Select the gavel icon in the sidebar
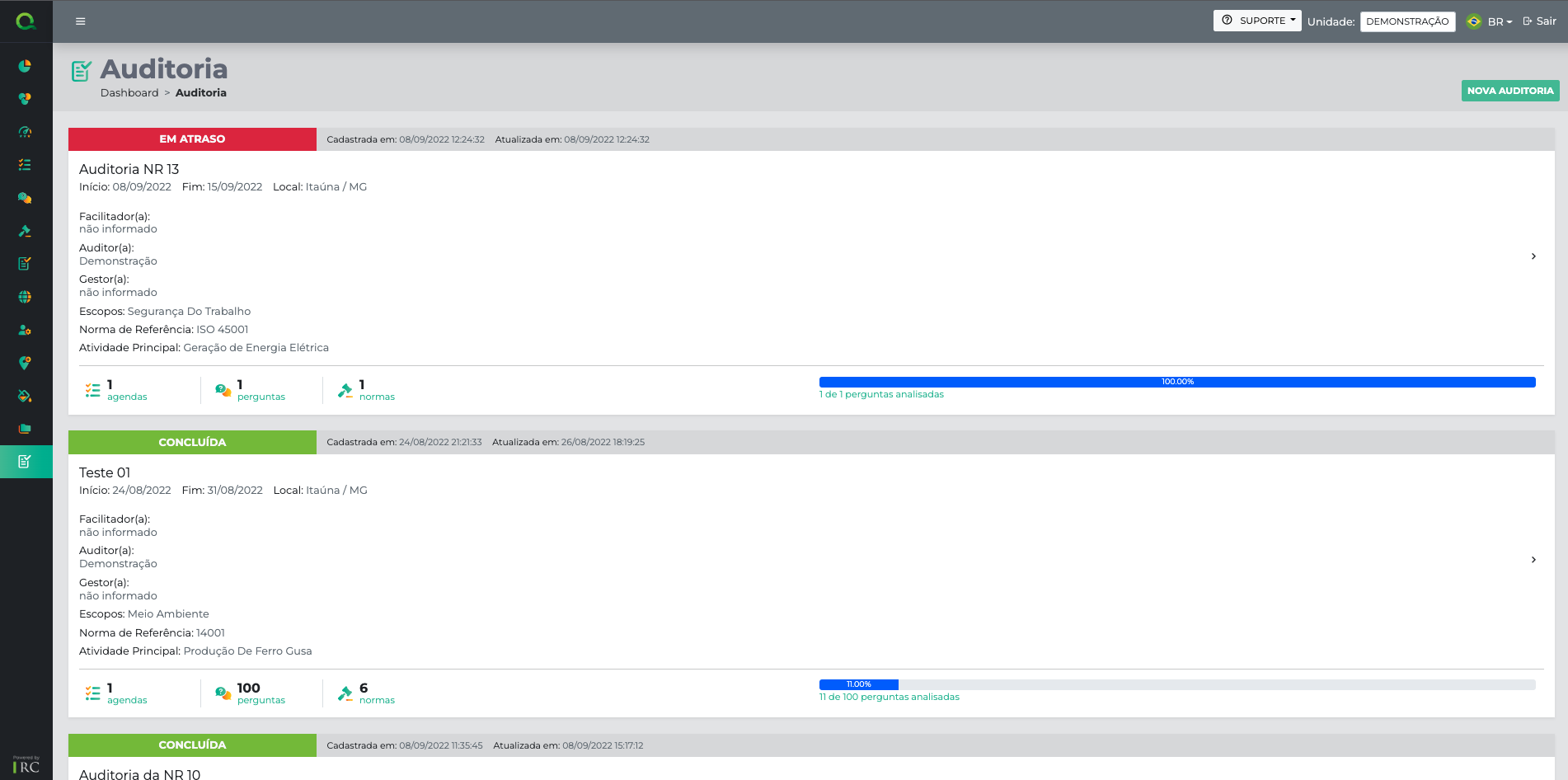This screenshot has height=780, width=1568. 25,231
